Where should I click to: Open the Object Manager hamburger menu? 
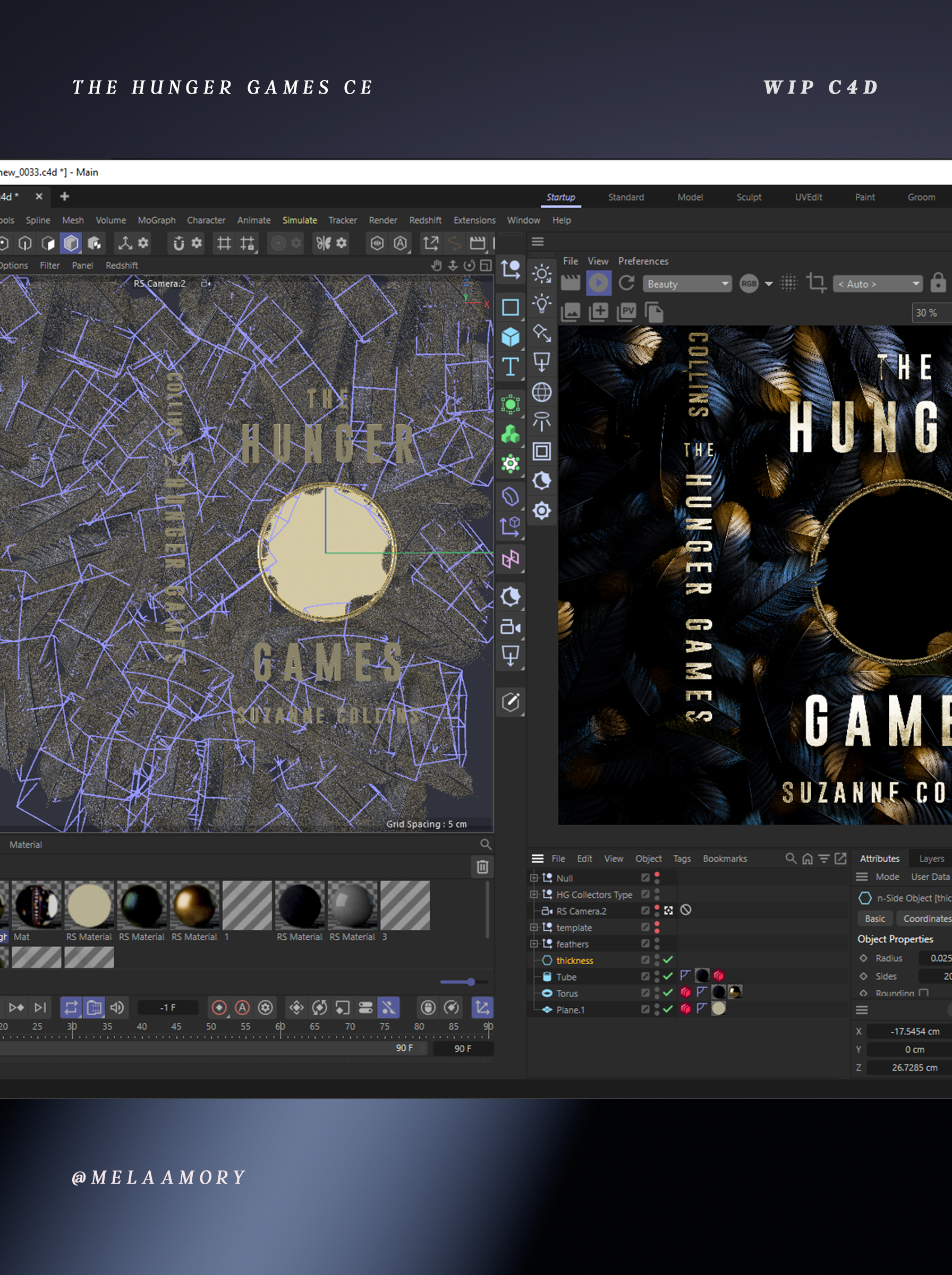(x=538, y=858)
